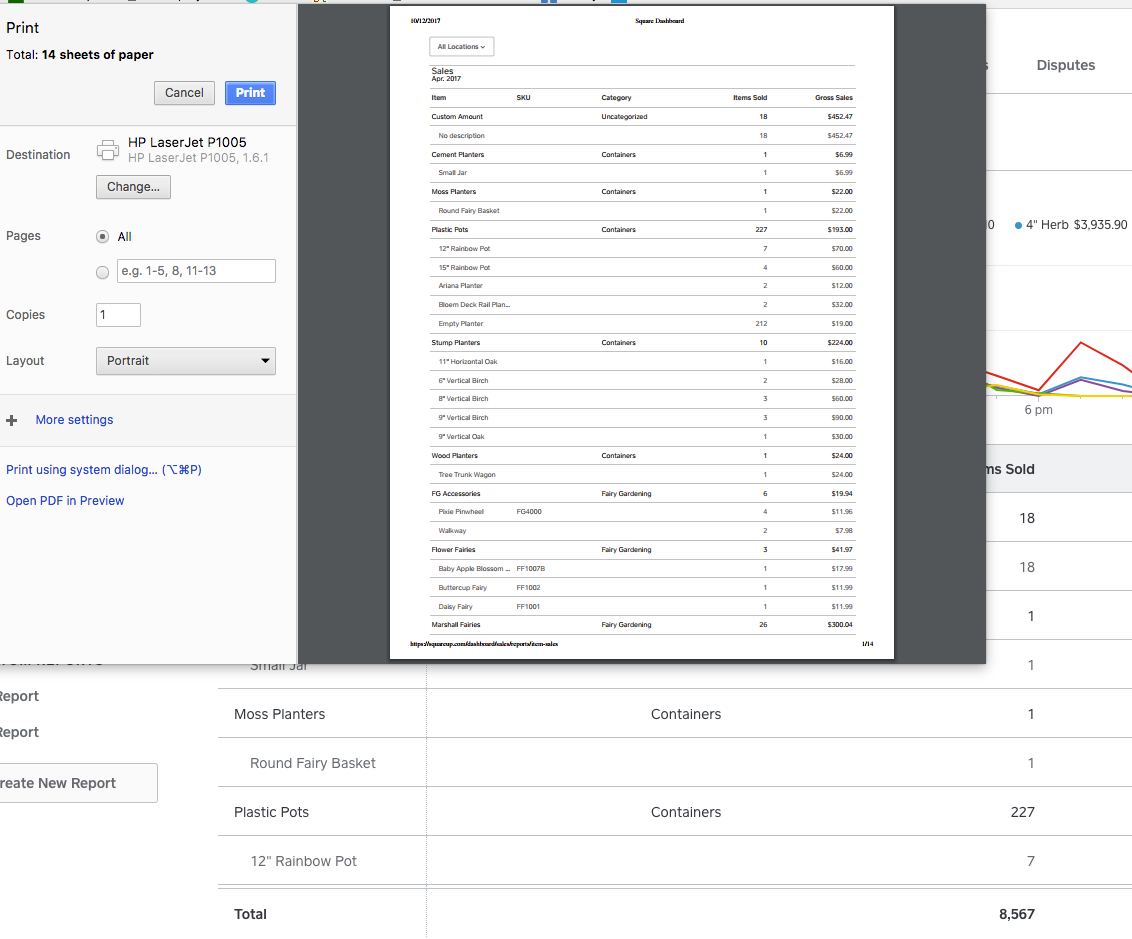
Task: Open the Layout Portrait dropdown
Action: (x=185, y=361)
